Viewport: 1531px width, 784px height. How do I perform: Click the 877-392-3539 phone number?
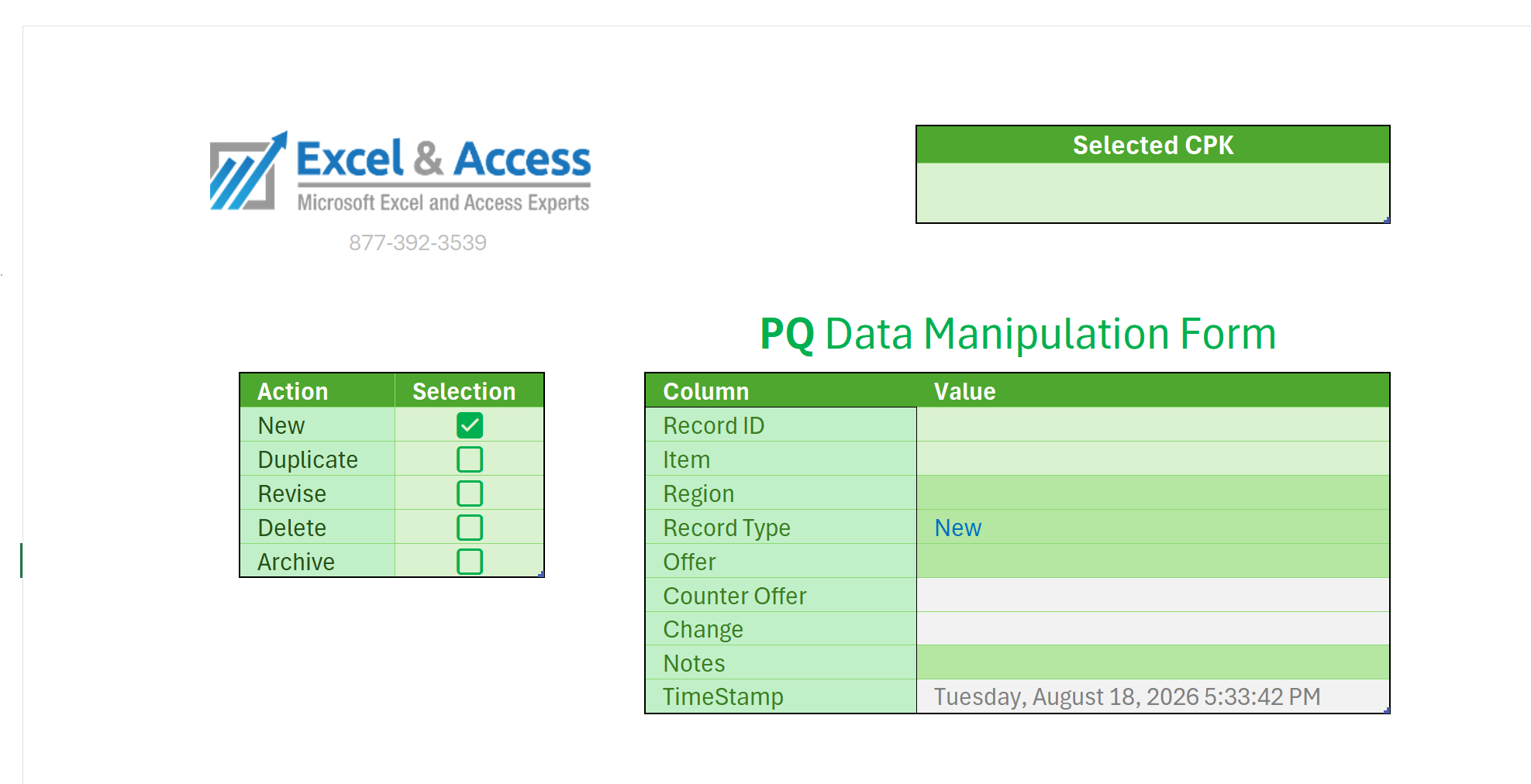418,242
